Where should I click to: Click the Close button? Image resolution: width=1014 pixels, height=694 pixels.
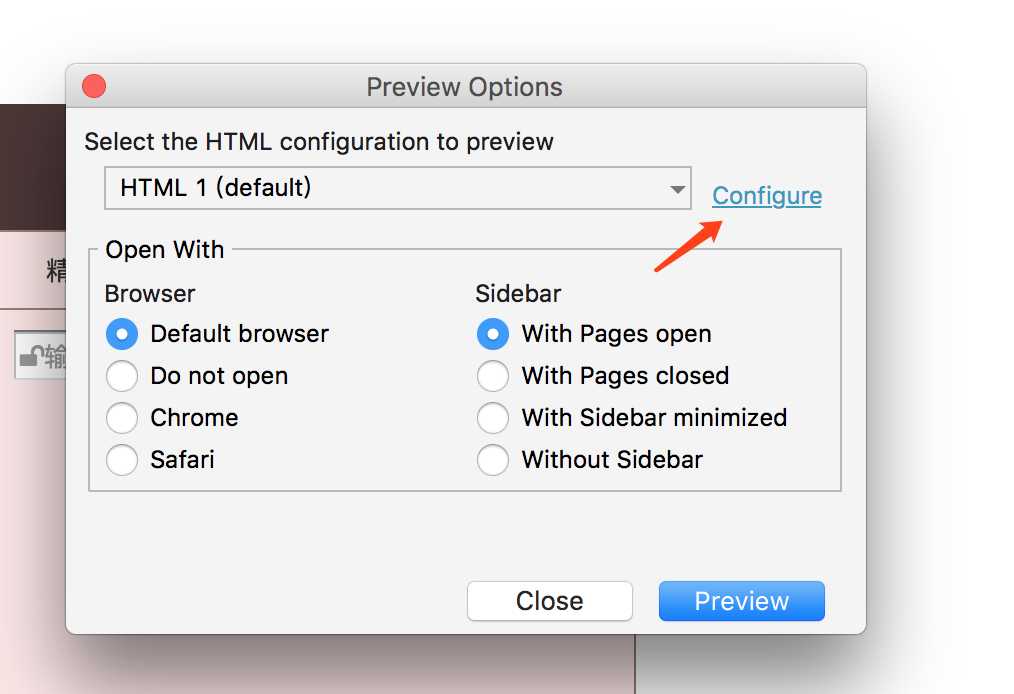tap(550, 601)
